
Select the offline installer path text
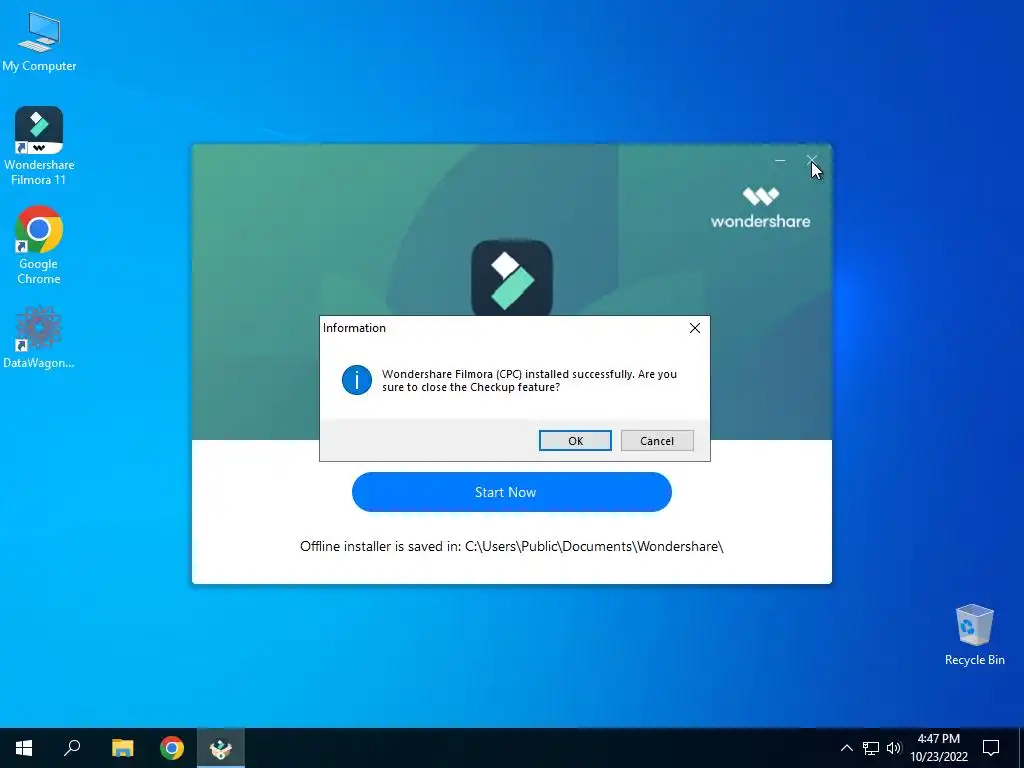511,547
